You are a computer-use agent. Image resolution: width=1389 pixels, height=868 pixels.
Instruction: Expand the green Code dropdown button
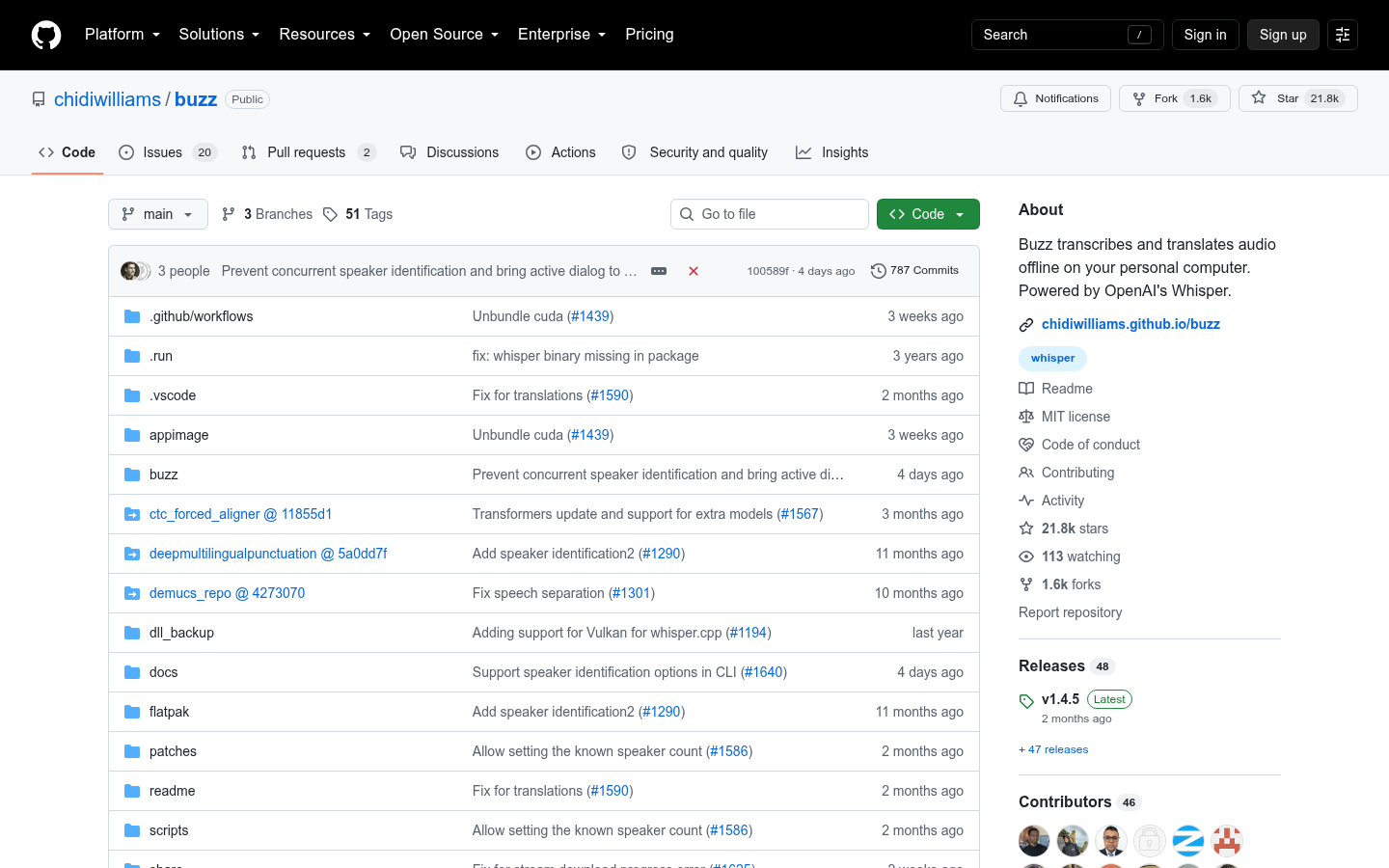click(928, 214)
